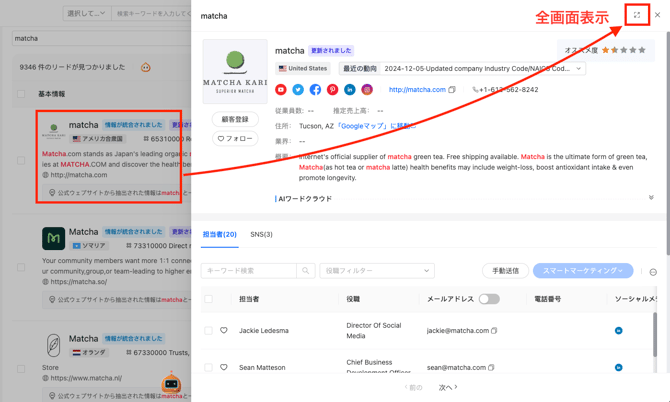Viewport: 670px width, 402px height.
Task: Click the feather logo of Matcha Netherlands
Action: pos(53,345)
